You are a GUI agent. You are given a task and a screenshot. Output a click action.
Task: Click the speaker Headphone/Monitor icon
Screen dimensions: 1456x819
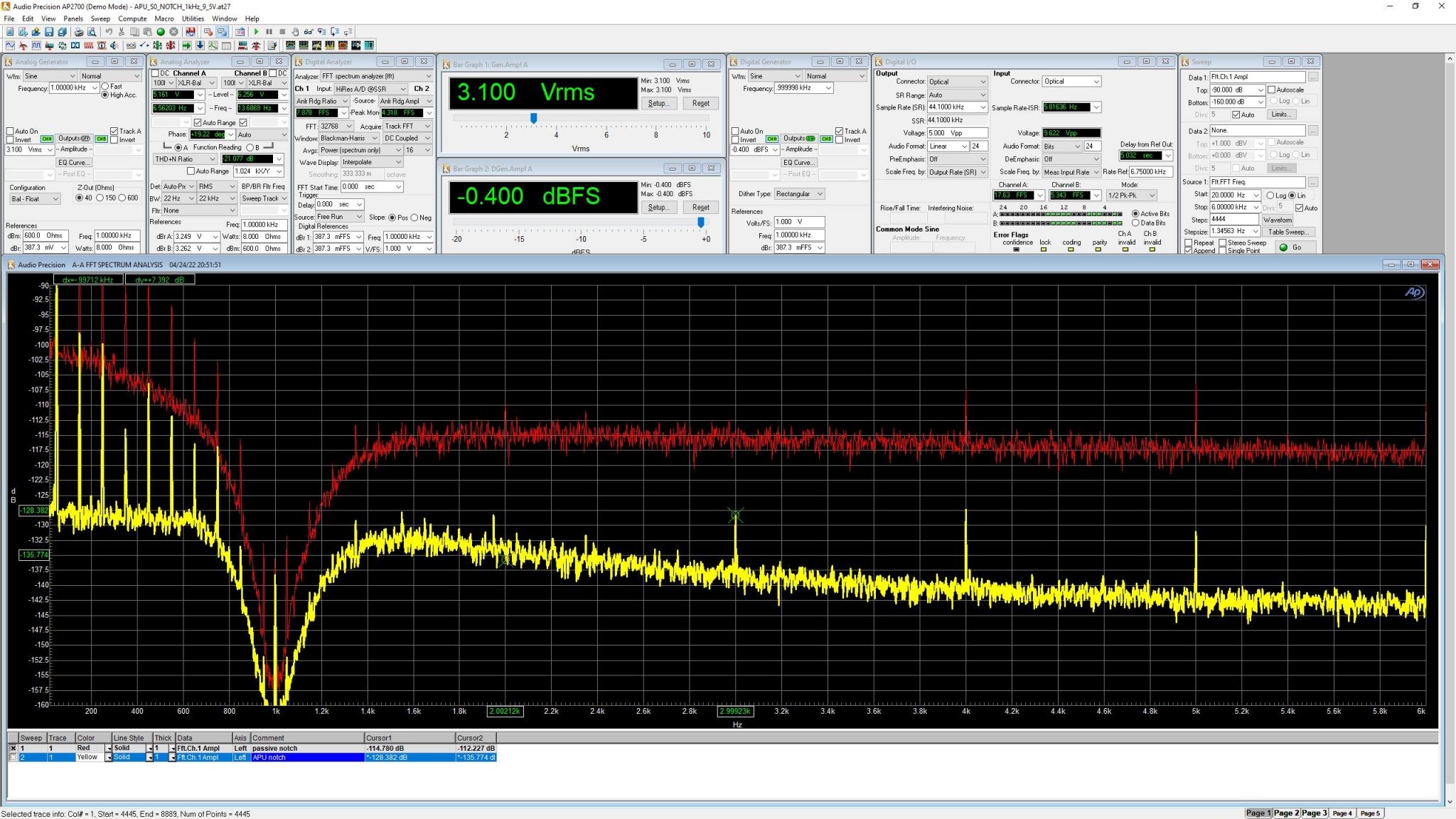(114, 45)
